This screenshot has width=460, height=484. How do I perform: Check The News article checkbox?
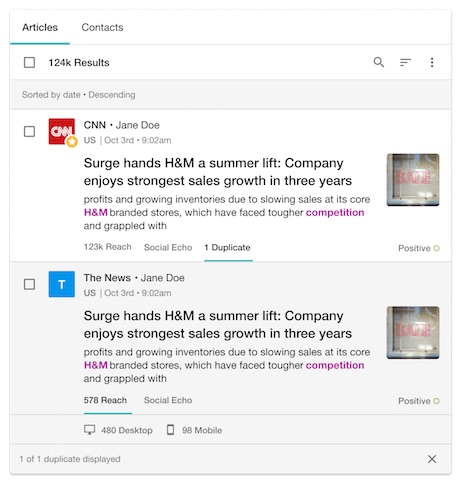tap(29, 284)
